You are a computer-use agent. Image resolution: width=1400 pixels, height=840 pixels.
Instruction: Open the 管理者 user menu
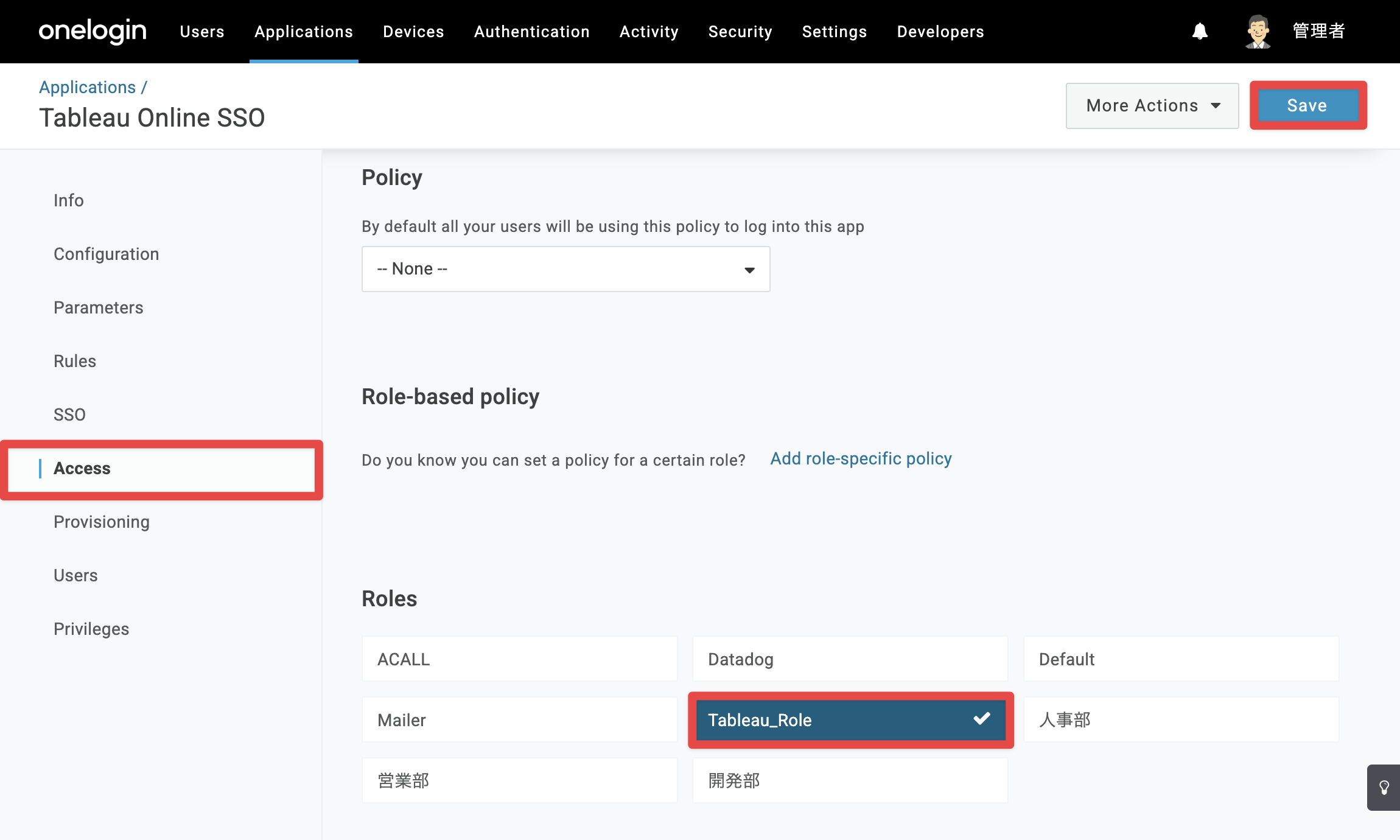[1318, 31]
